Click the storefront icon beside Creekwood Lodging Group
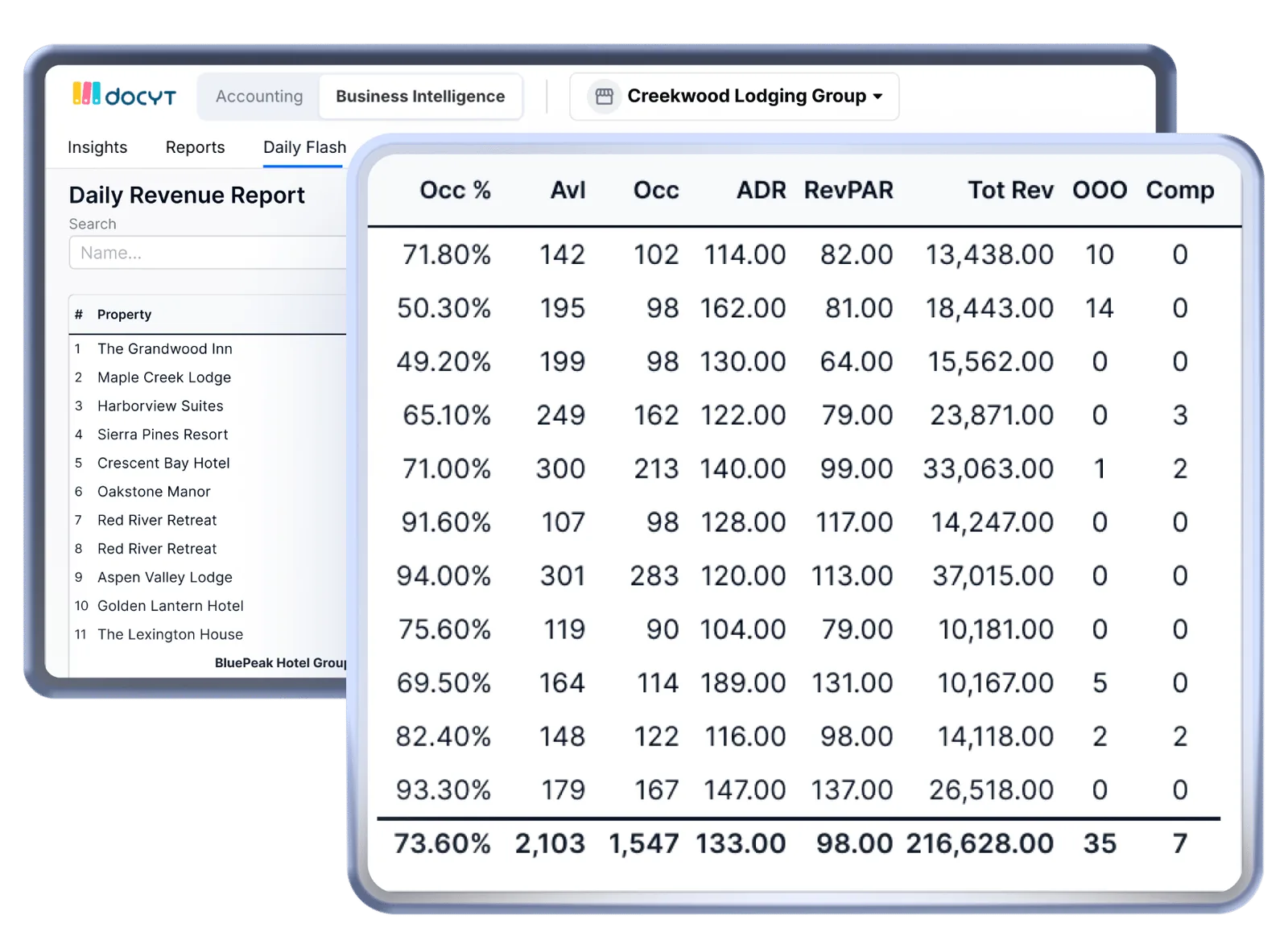This screenshot has width=1288, height=940. tap(604, 97)
